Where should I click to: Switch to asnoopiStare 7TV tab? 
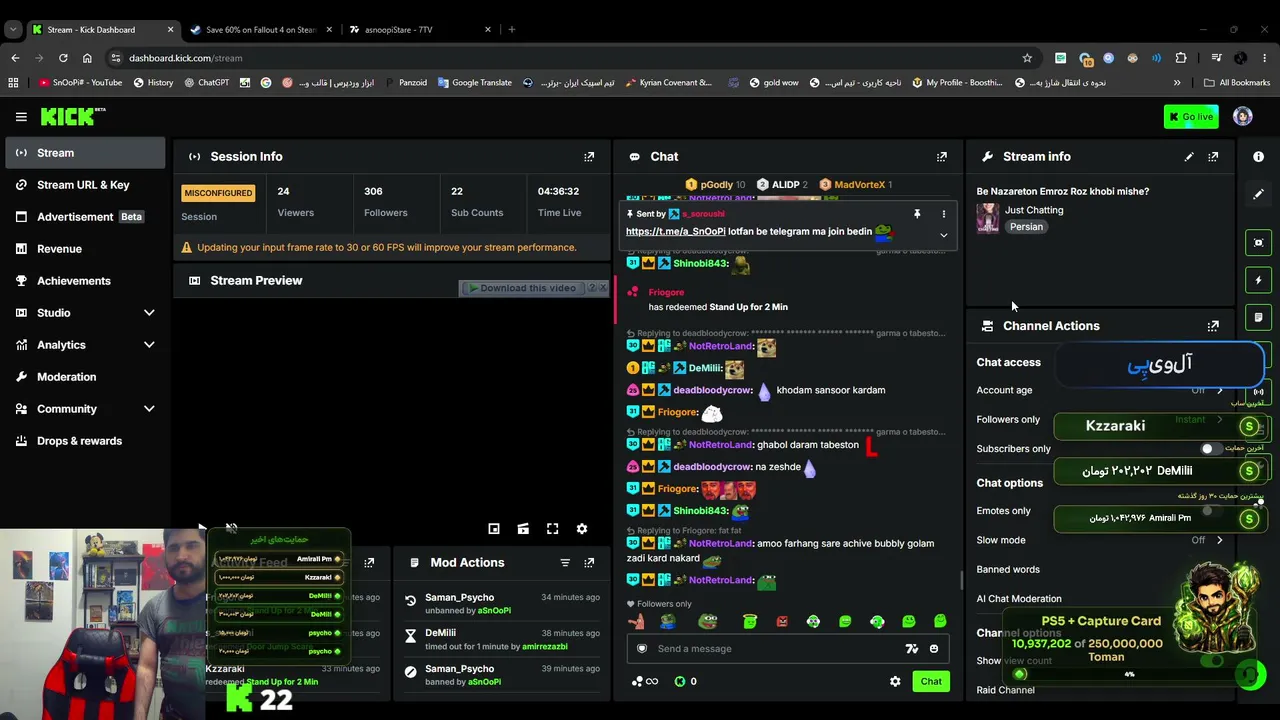click(420, 30)
